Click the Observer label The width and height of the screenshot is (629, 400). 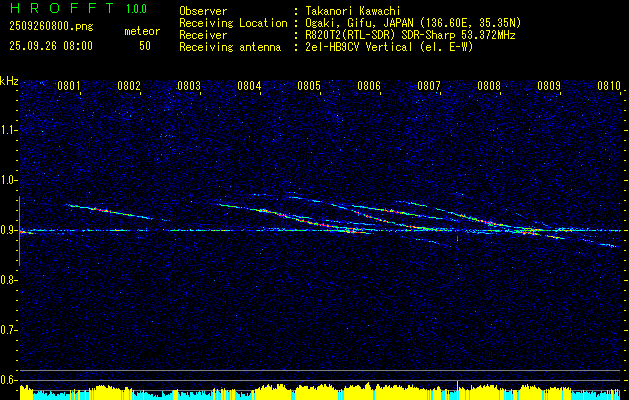[203, 11]
